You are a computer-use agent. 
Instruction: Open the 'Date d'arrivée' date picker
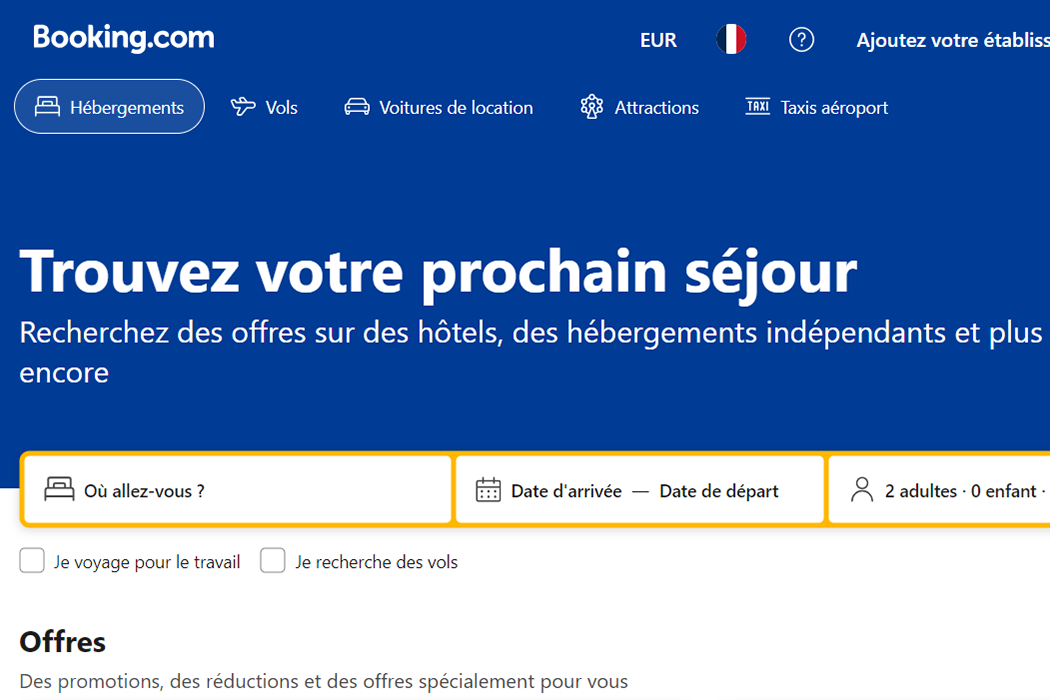coord(566,491)
